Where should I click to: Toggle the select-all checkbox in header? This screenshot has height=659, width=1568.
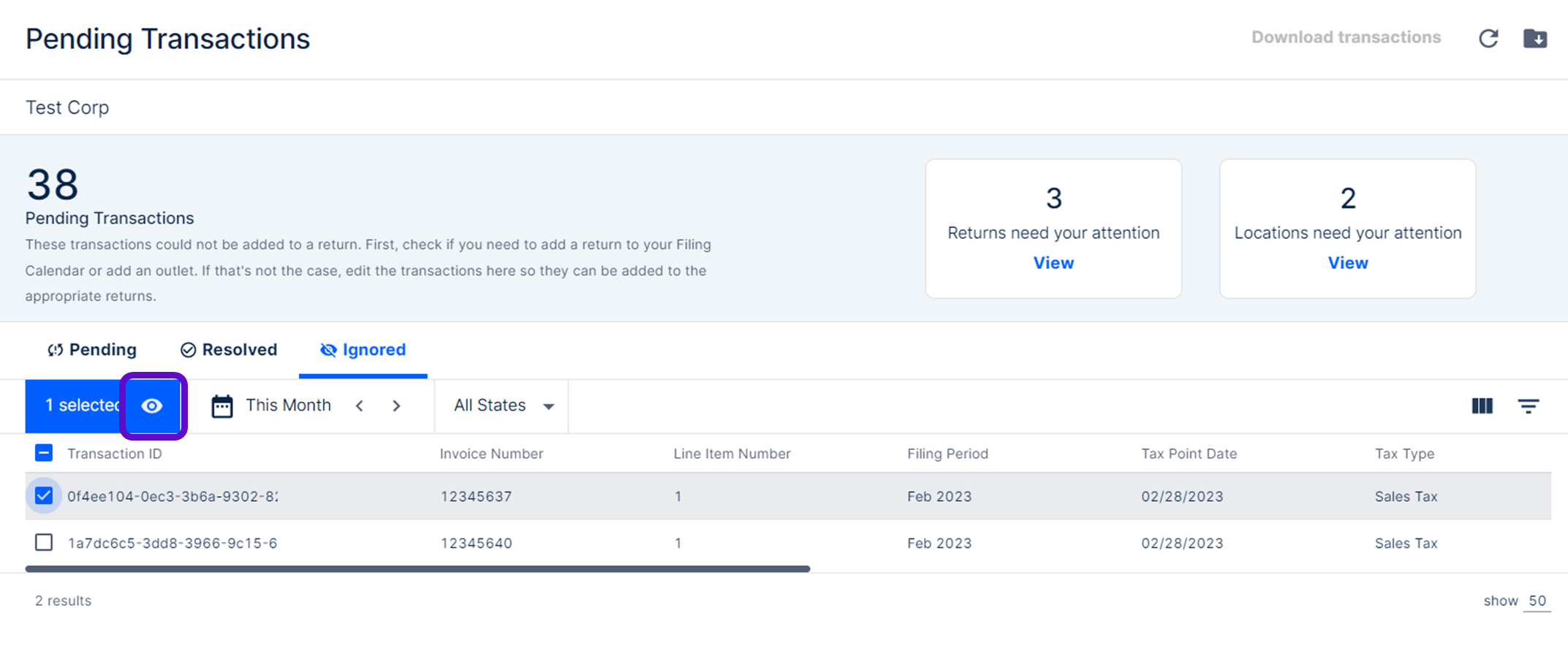click(44, 454)
